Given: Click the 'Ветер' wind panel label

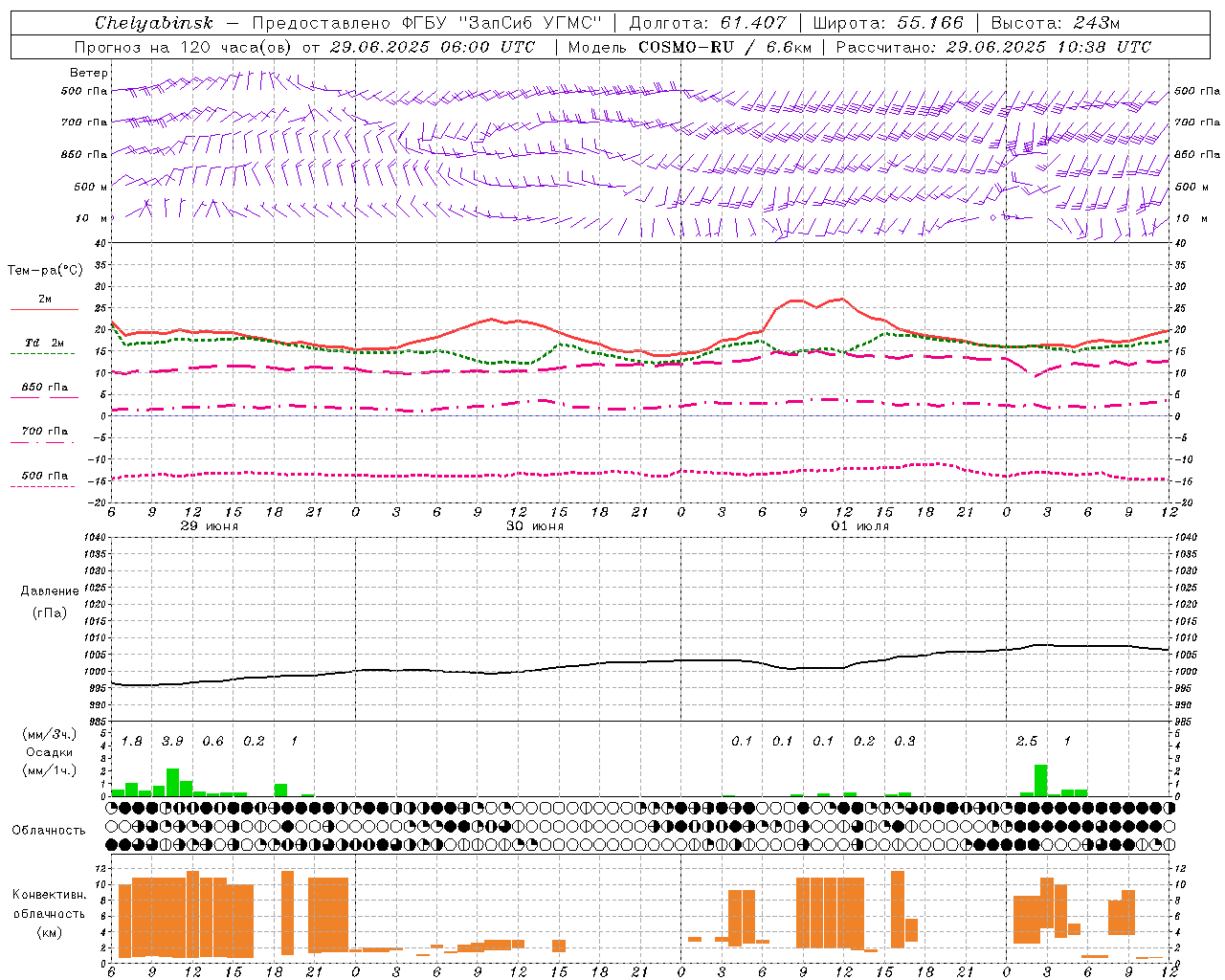Looking at the screenshot, I should point(89,73).
